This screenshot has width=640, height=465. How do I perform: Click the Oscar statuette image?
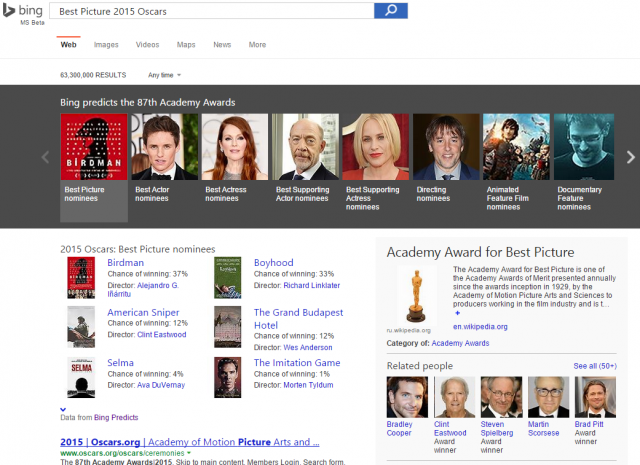416,296
